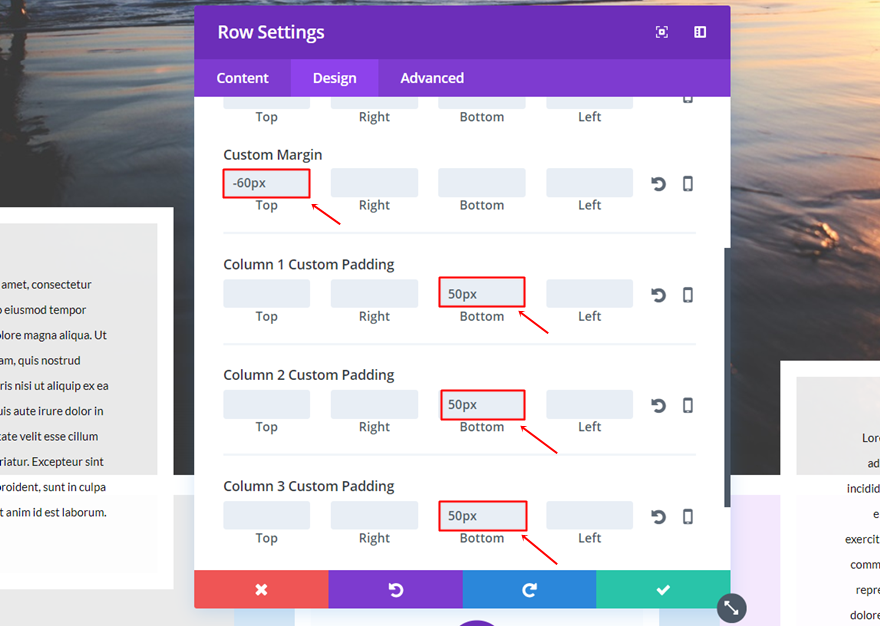Click the purple undo button in footer
880x626 pixels.
point(396,590)
